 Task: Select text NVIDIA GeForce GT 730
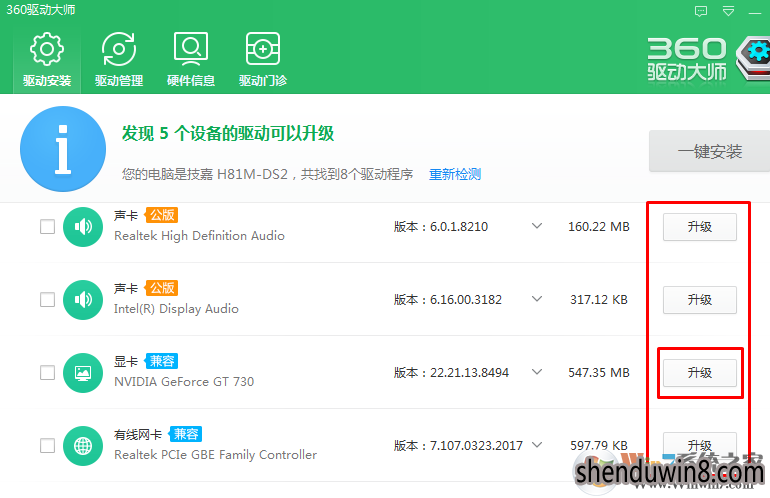184,382
